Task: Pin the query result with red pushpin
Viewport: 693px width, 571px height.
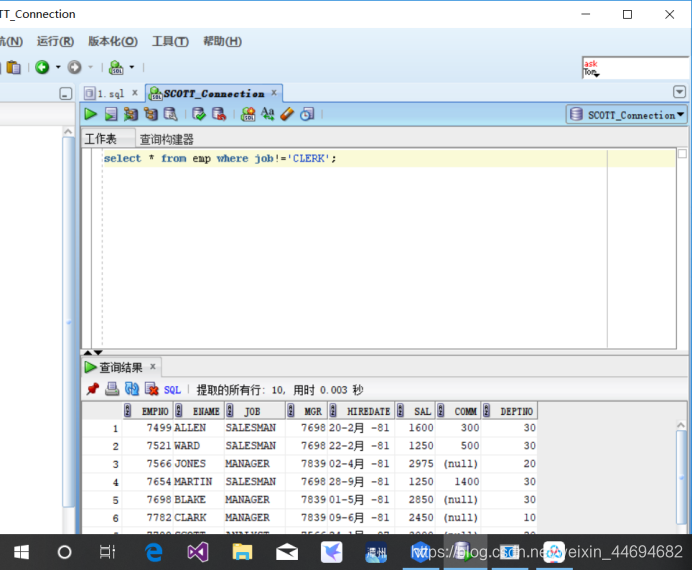Action: tap(93, 389)
